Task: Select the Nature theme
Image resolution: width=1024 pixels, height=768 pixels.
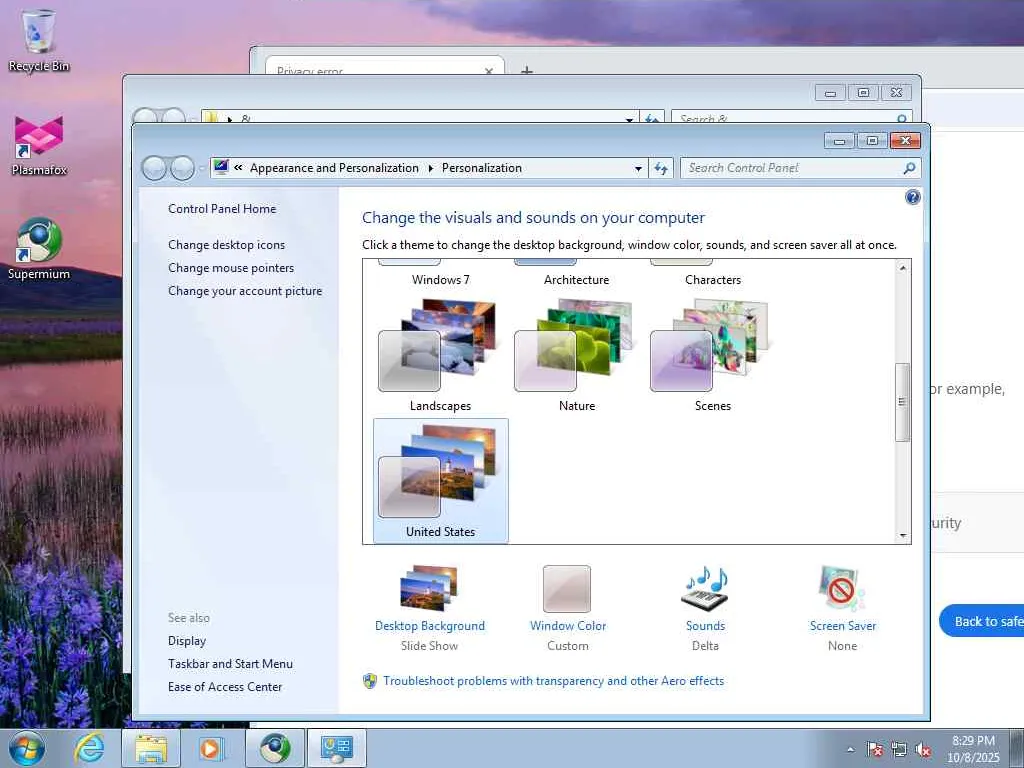Action: coord(577,355)
